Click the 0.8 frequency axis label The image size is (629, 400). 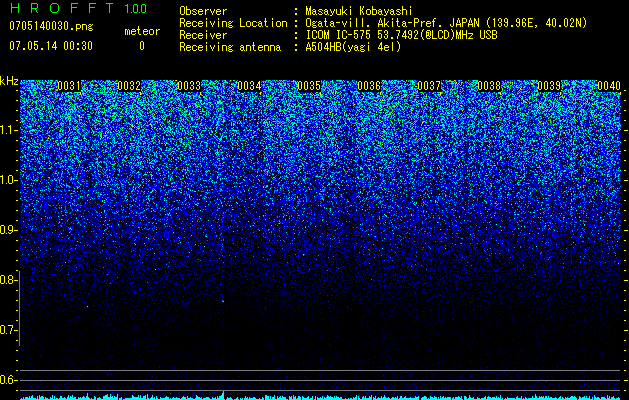click(x=7, y=280)
